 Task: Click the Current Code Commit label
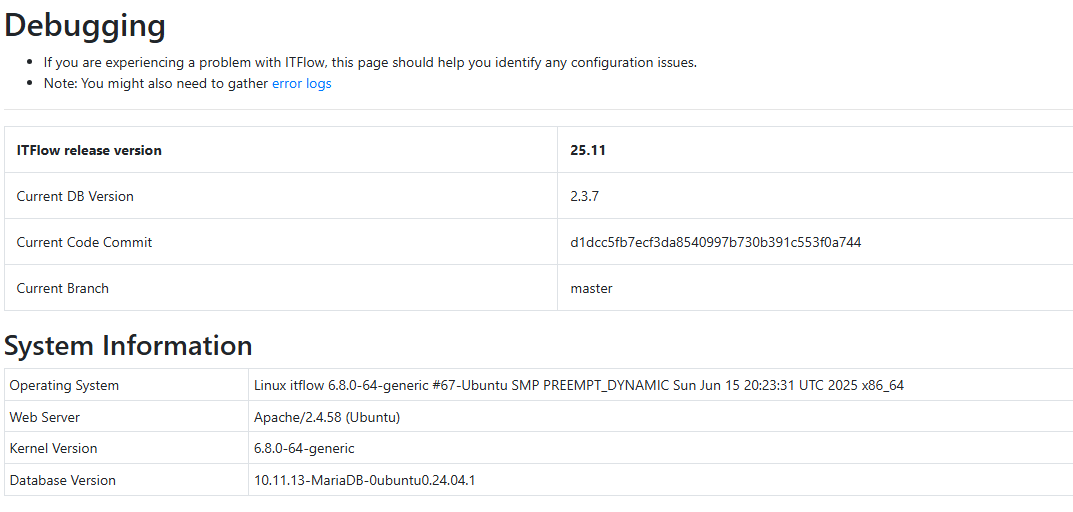click(x=84, y=242)
